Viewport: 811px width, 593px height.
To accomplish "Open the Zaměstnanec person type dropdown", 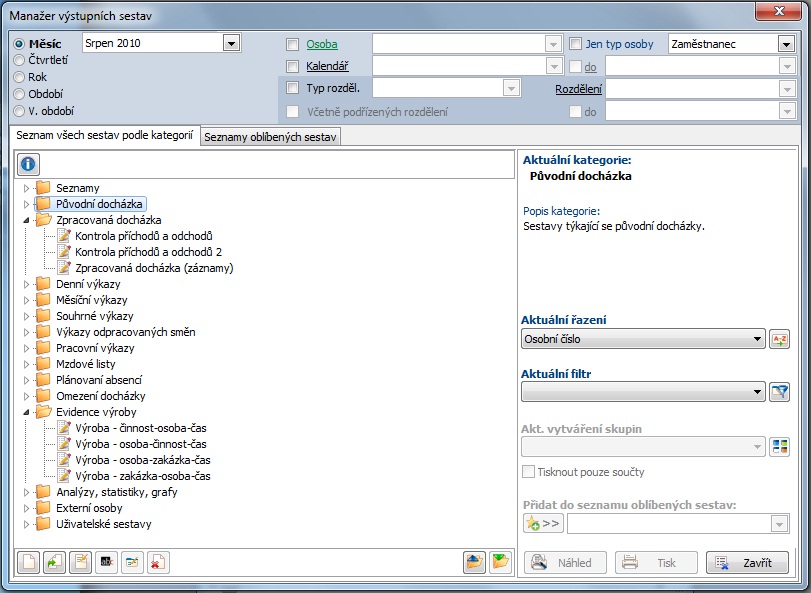I will [786, 44].
